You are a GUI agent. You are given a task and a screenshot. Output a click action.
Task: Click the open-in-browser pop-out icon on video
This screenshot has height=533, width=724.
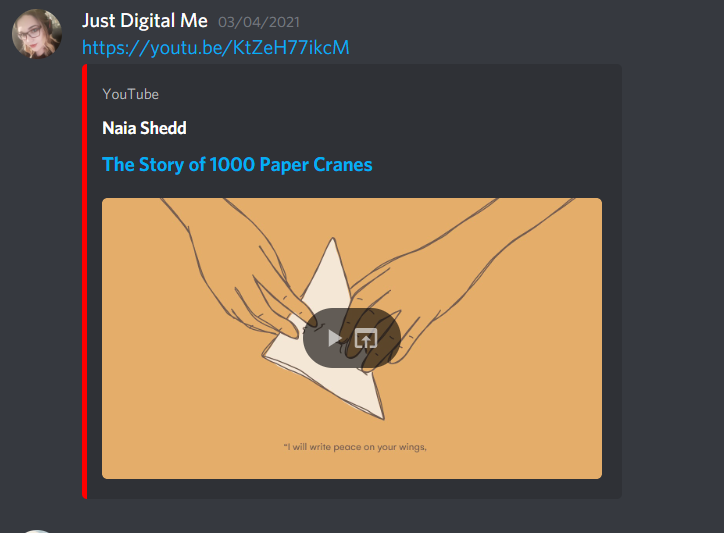366,339
